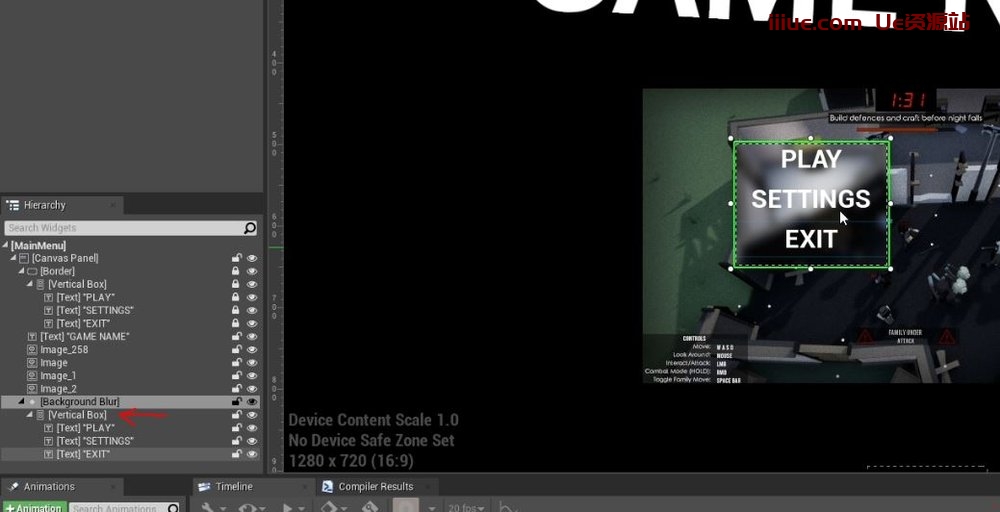Click the green +Animation button
The width and height of the screenshot is (1000, 512).
[x=33, y=507]
